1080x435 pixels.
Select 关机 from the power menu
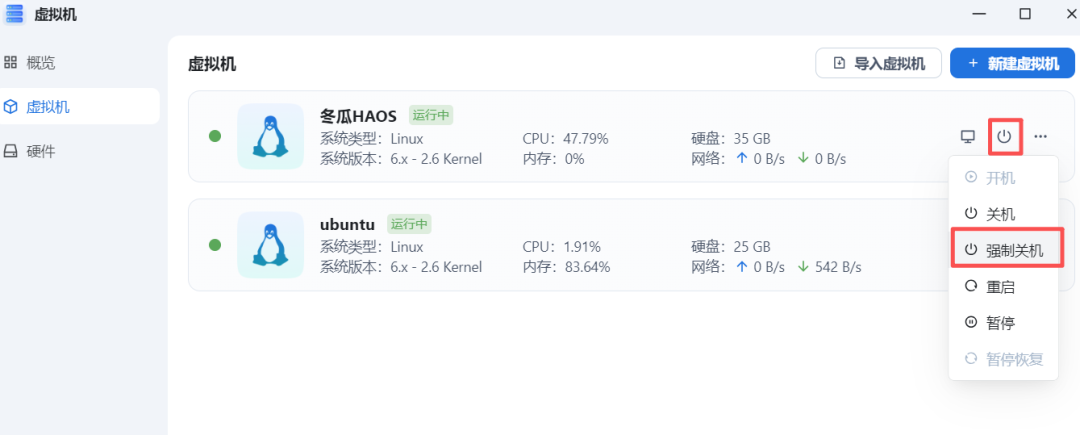pos(1001,214)
